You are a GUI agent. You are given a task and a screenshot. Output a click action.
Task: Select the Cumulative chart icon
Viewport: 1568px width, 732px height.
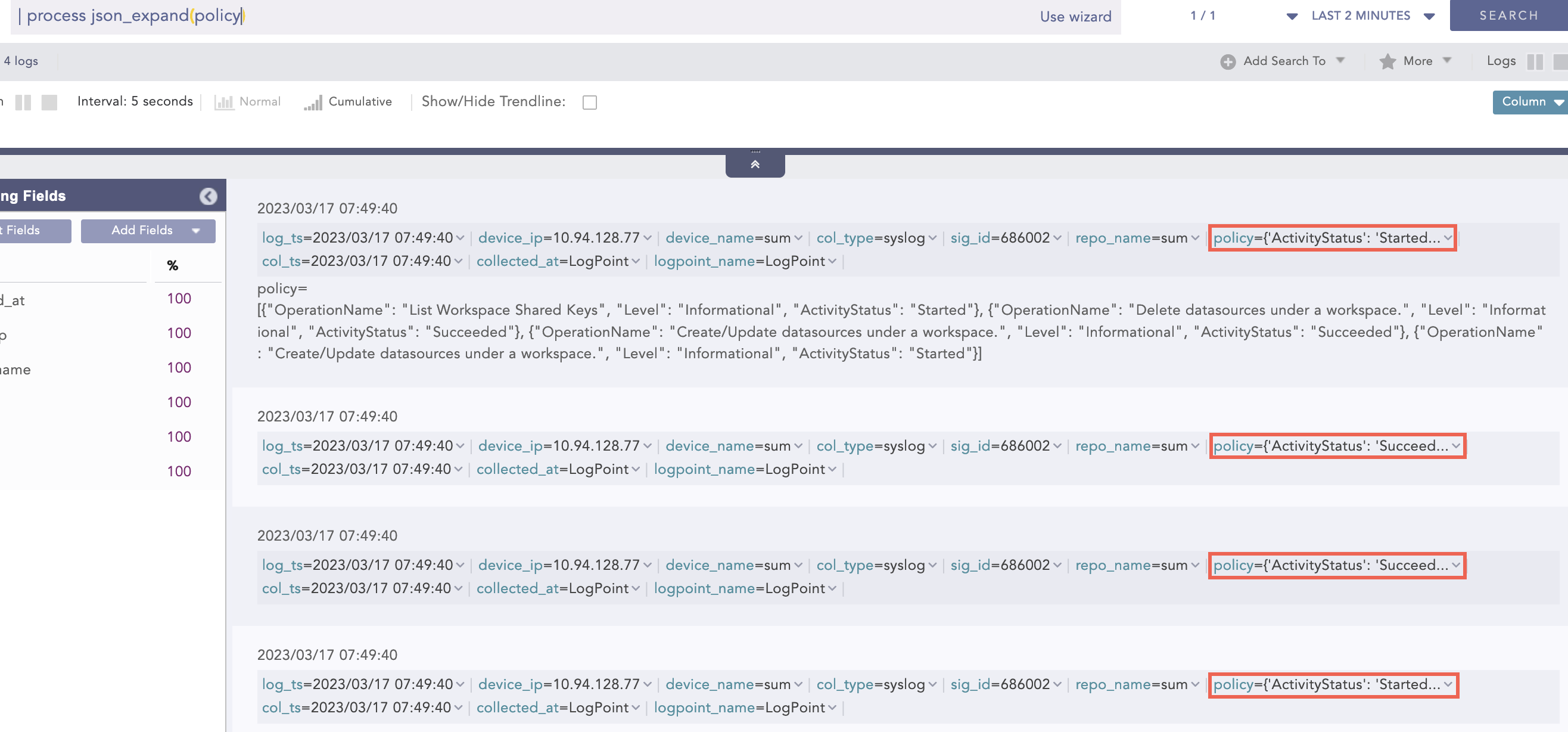(313, 103)
